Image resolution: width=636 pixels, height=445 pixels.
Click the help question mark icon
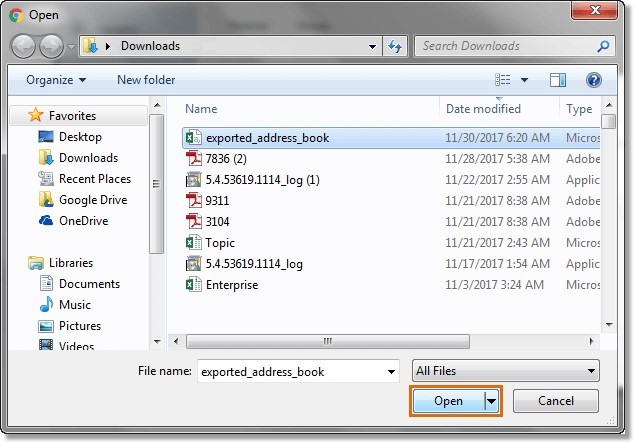(593, 80)
